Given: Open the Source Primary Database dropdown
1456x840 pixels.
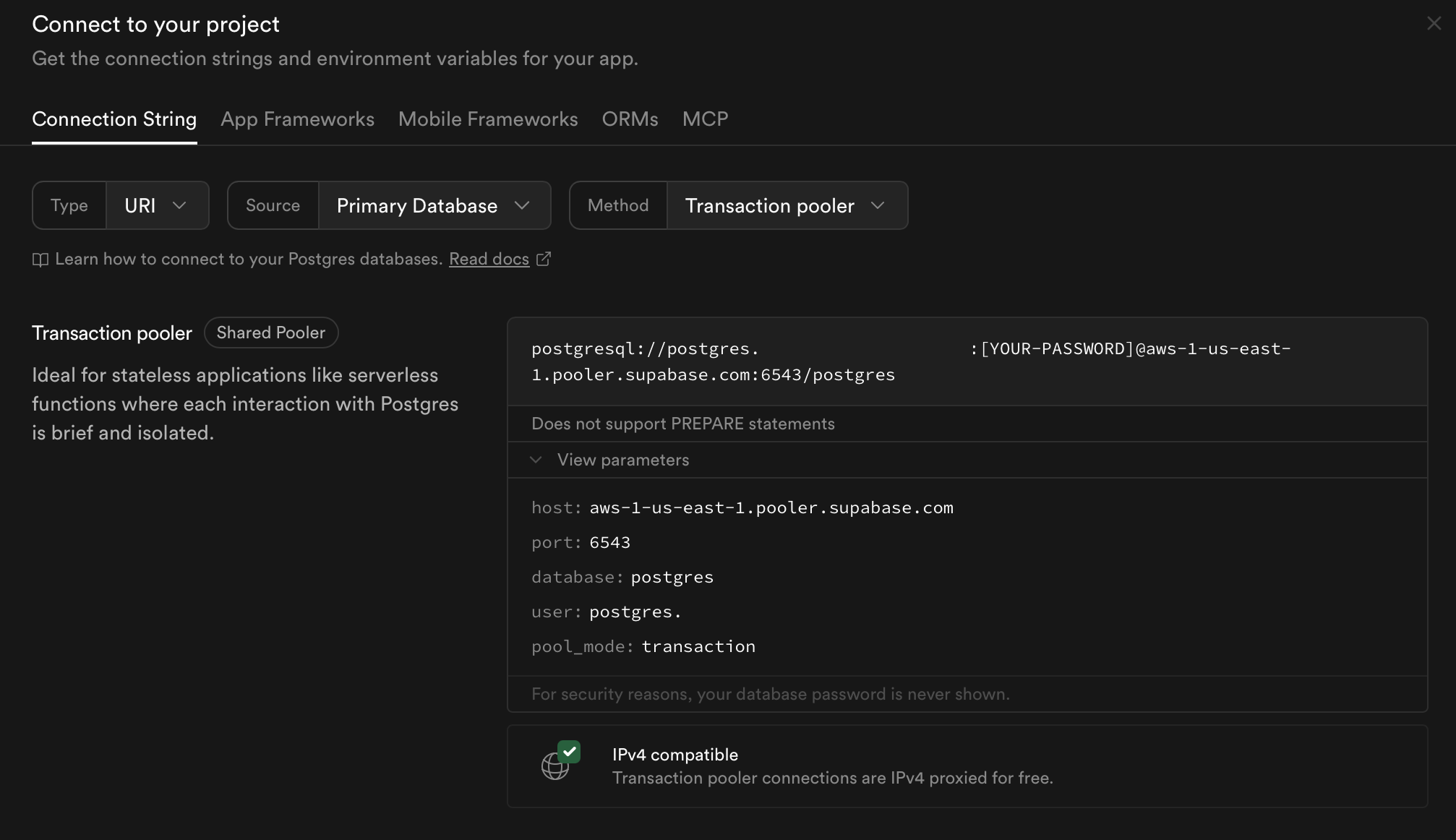Looking at the screenshot, I should pos(434,205).
